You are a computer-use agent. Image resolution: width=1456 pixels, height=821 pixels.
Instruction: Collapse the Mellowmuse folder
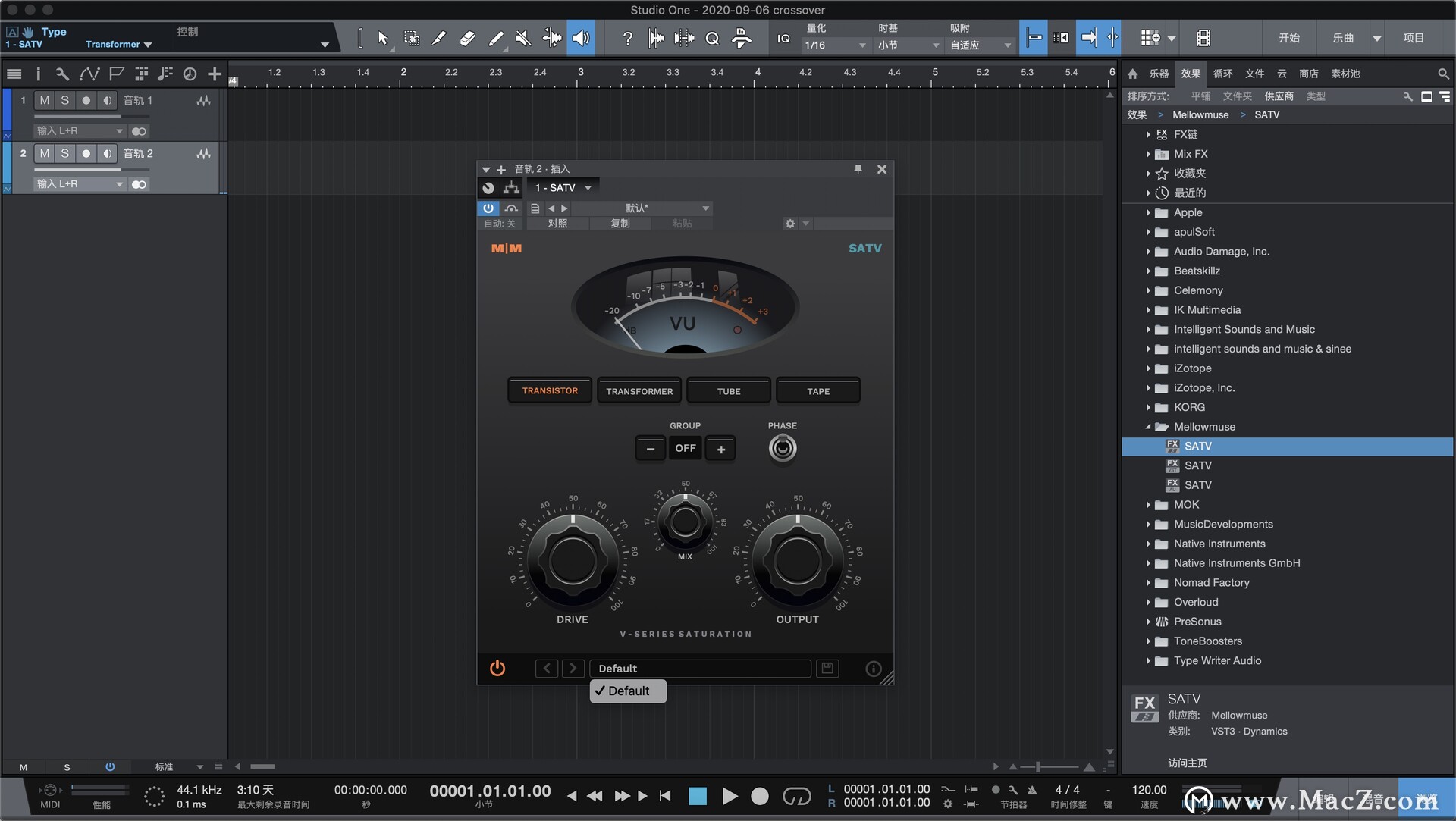(1148, 427)
